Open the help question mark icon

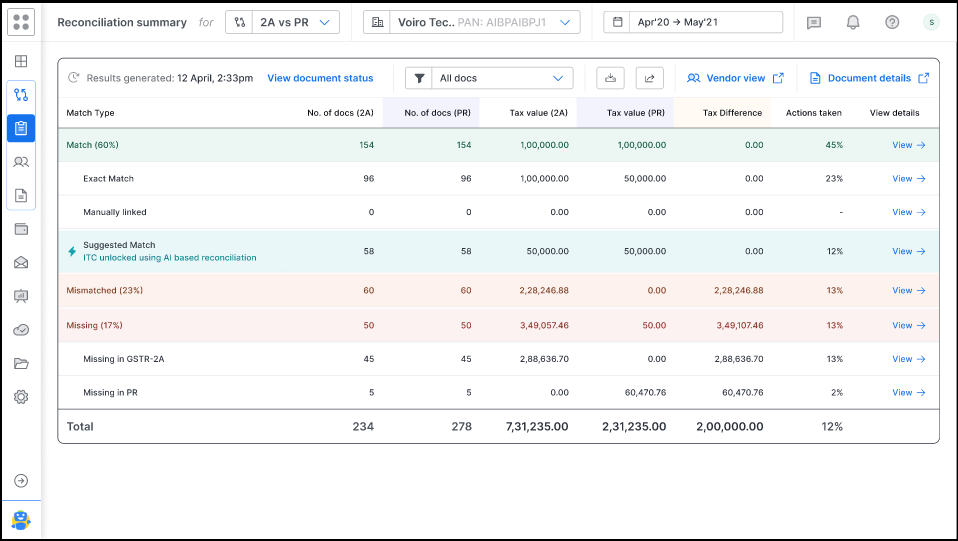892,23
